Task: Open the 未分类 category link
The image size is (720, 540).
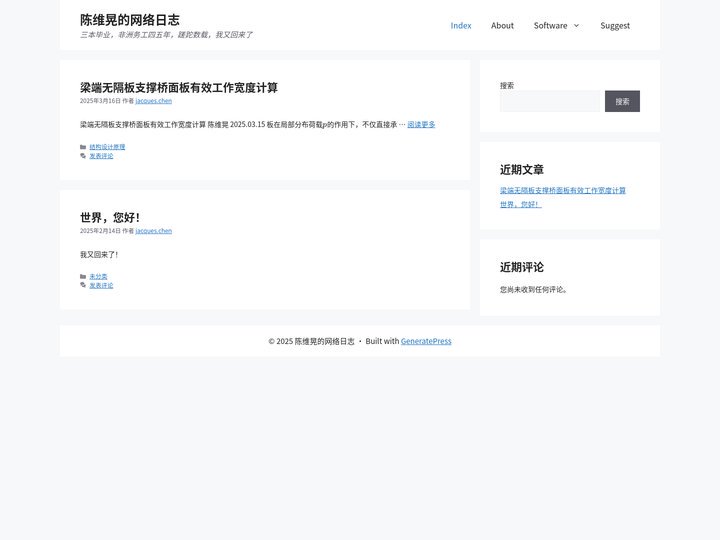Action: point(98,276)
